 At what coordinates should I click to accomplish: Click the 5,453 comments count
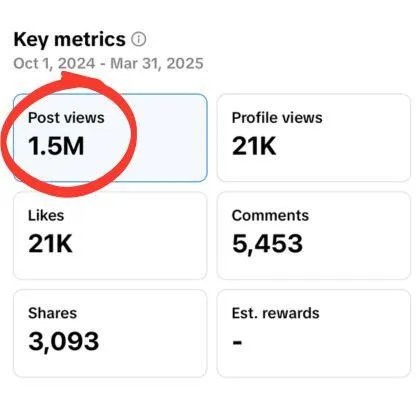[267, 244]
